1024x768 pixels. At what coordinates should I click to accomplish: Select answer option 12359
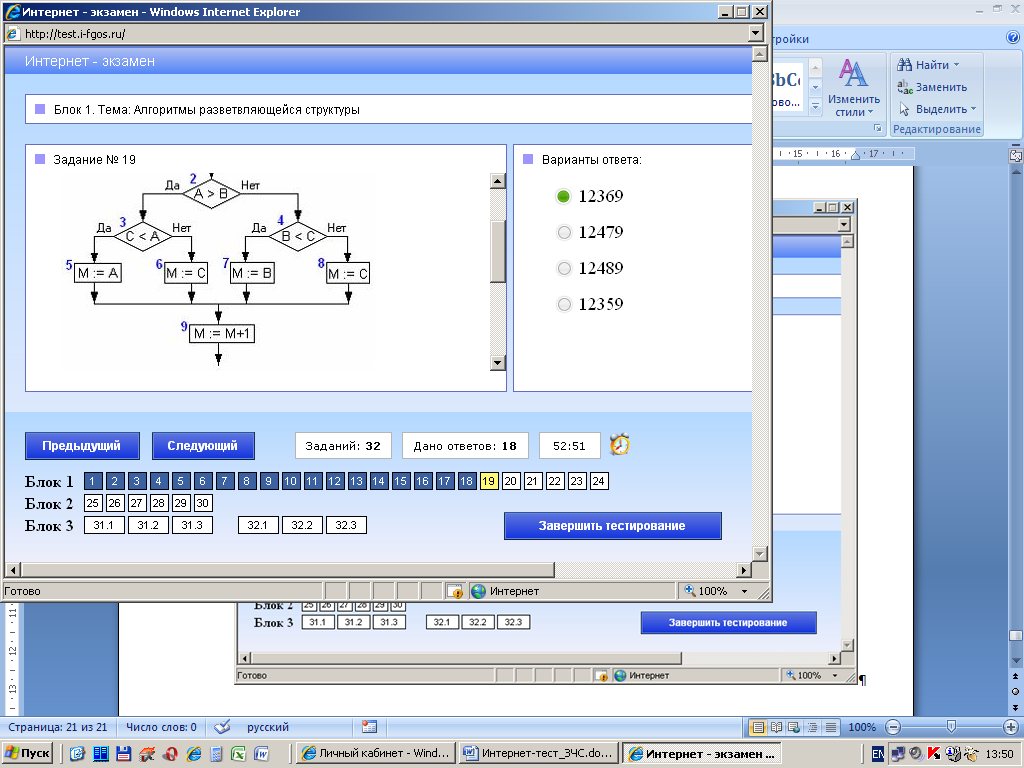pyautogui.click(x=564, y=304)
